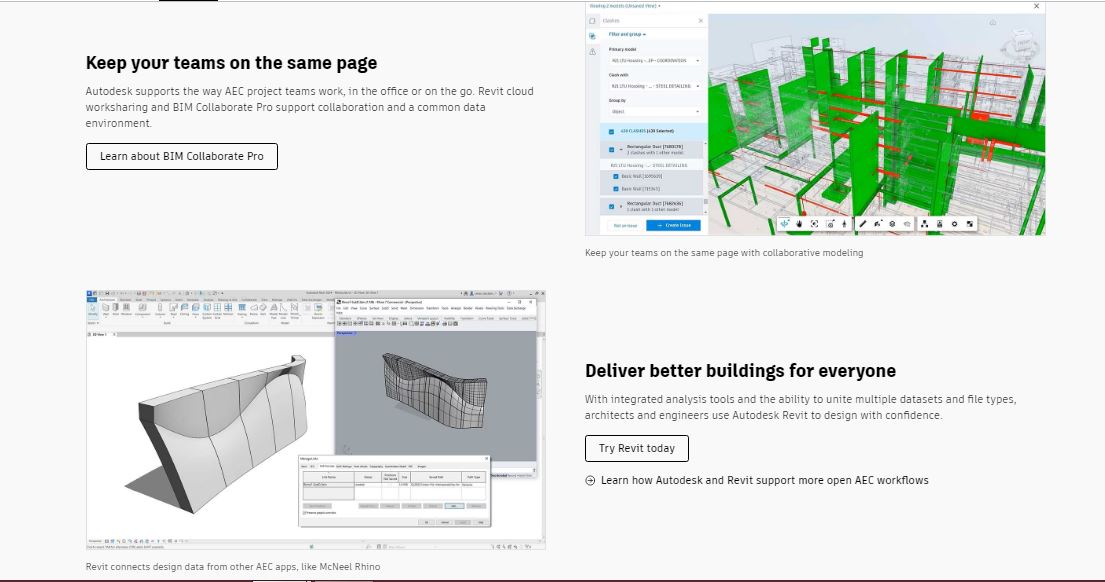Click the camera snapshot tool in the viewer

click(x=830, y=224)
